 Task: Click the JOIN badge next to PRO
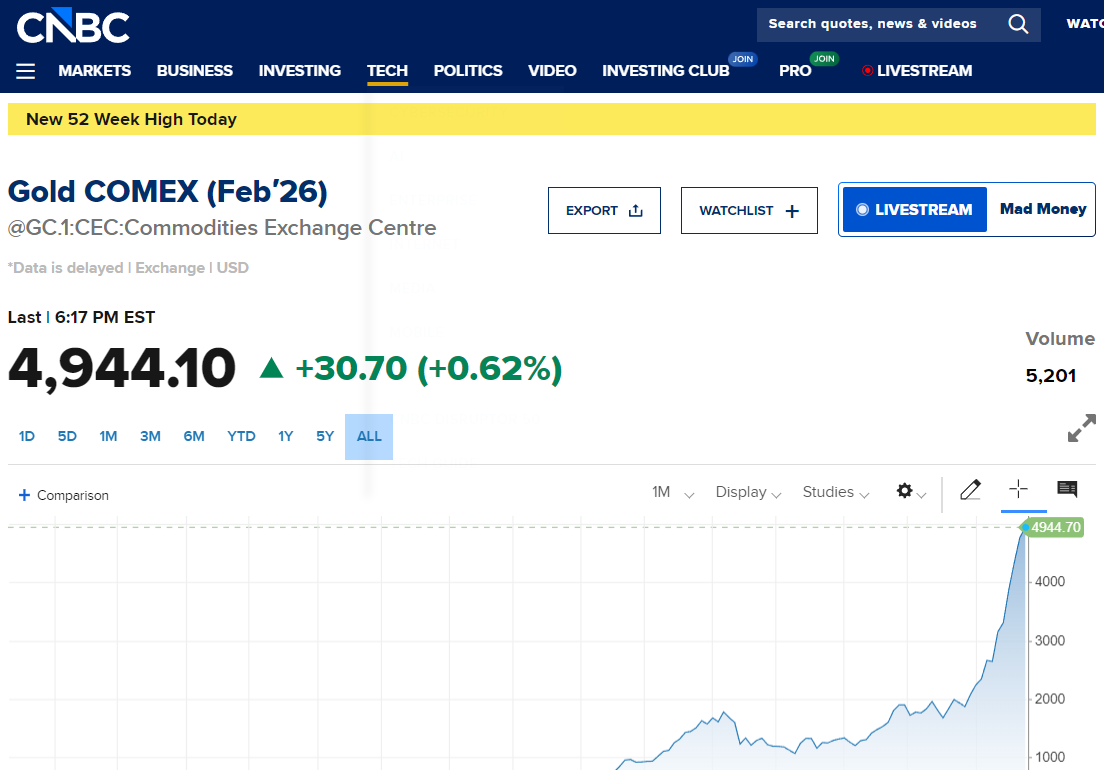click(824, 59)
